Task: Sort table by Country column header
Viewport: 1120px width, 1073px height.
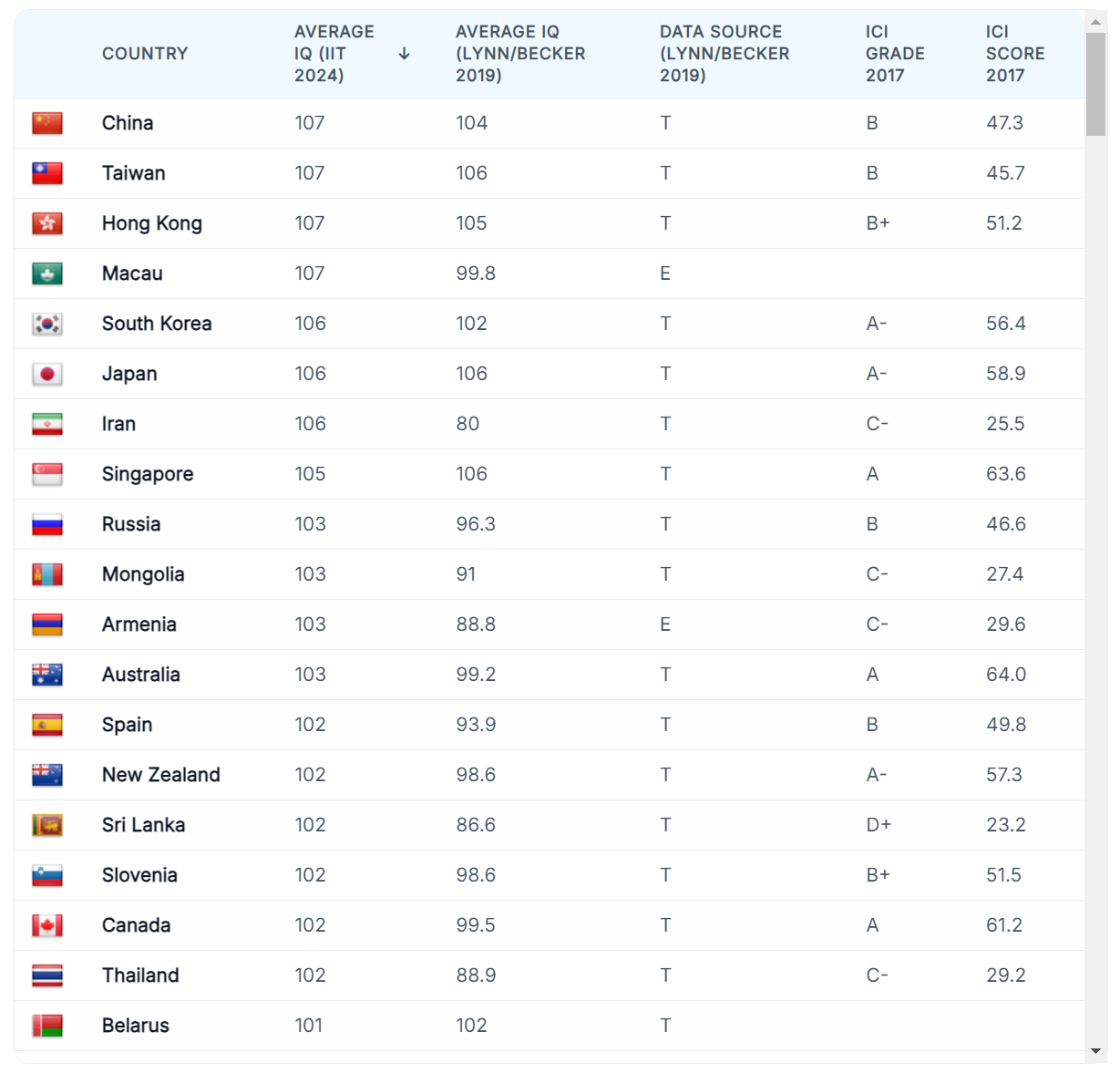Action: click(x=145, y=54)
